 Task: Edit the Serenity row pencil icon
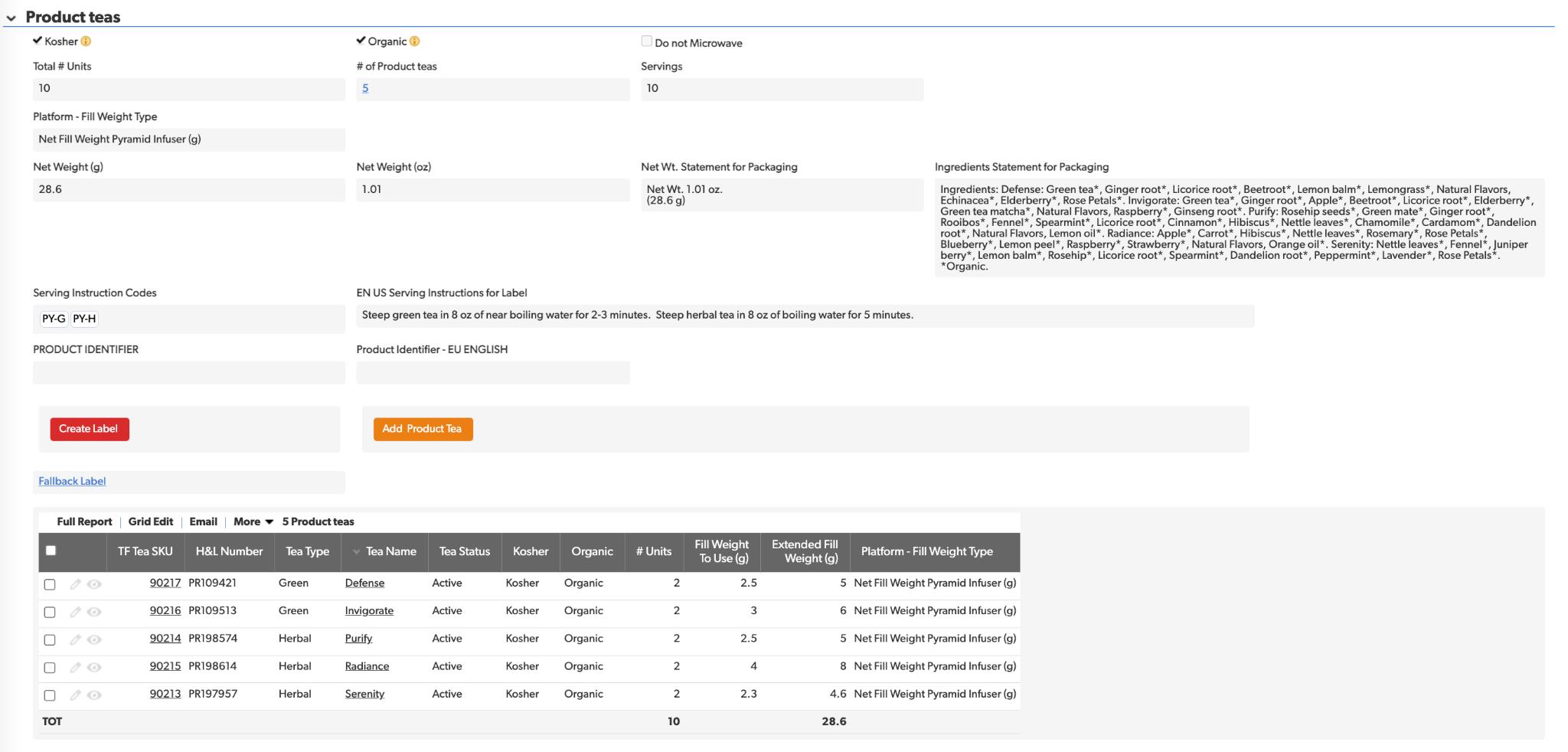click(75, 695)
